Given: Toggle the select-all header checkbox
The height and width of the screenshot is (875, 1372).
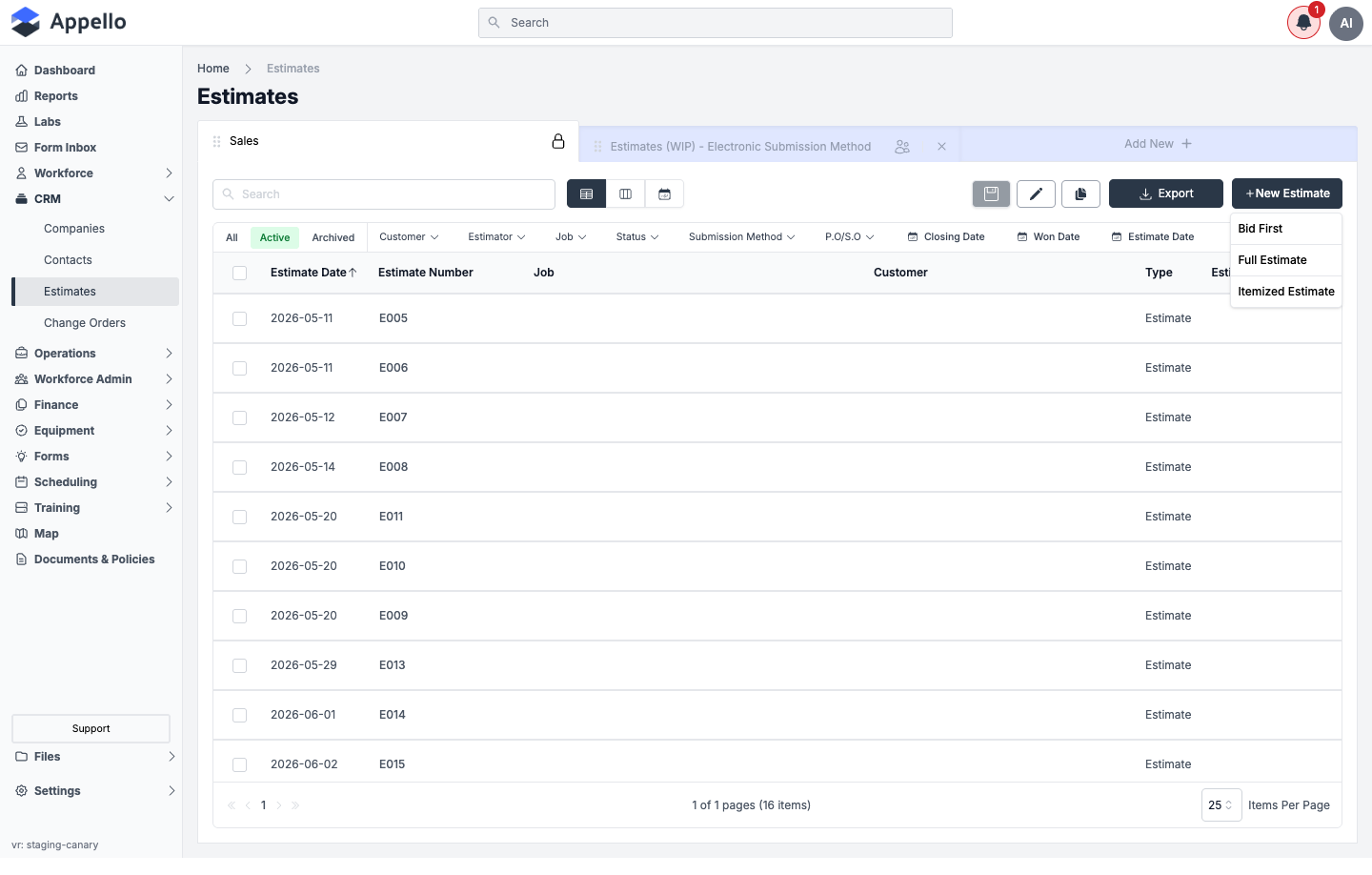Looking at the screenshot, I should click(240, 273).
